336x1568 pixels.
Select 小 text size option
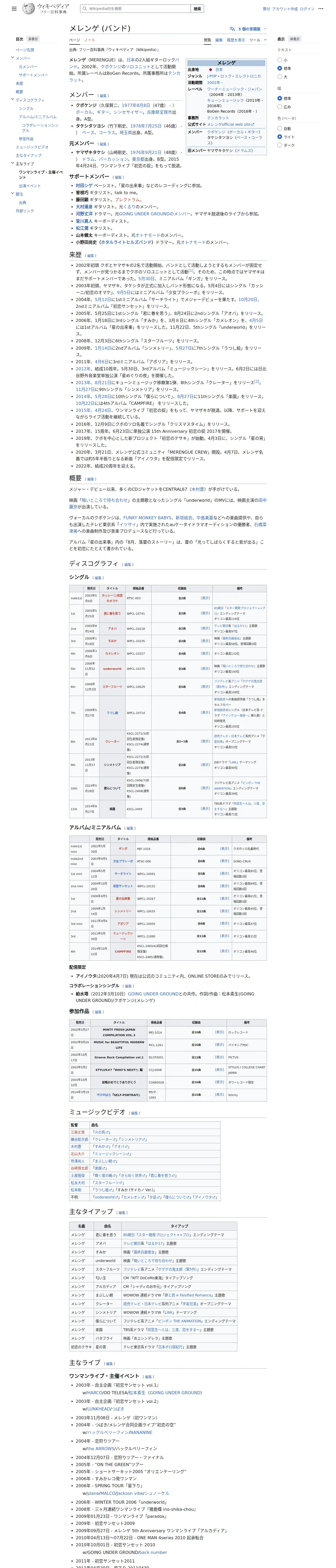[x=280, y=60]
